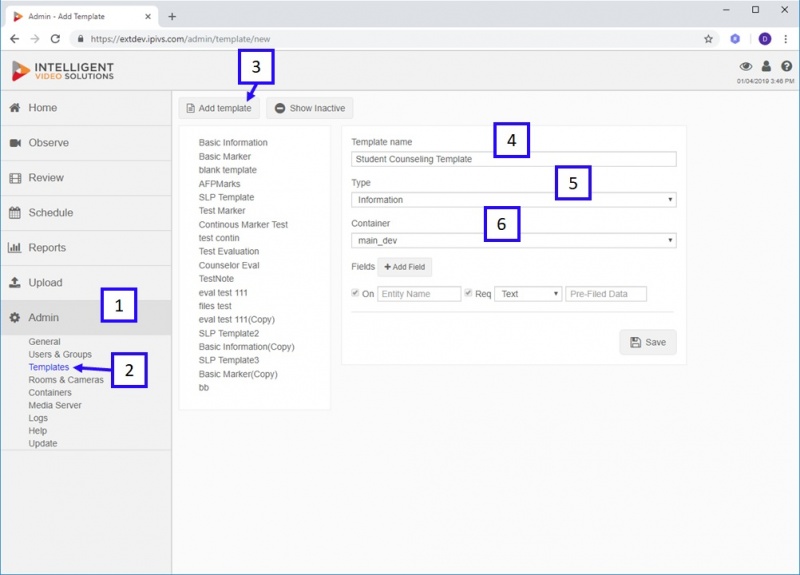Screen dimensions: 800x575
Task: Open the Home menu item
Action: pos(86,108)
